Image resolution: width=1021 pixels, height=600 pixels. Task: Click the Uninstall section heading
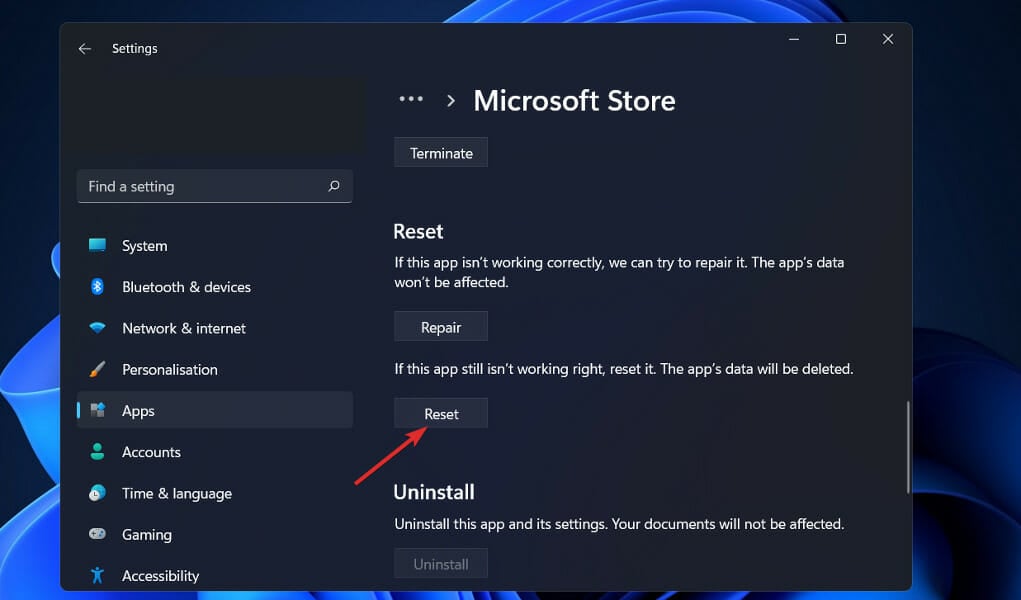coord(434,492)
